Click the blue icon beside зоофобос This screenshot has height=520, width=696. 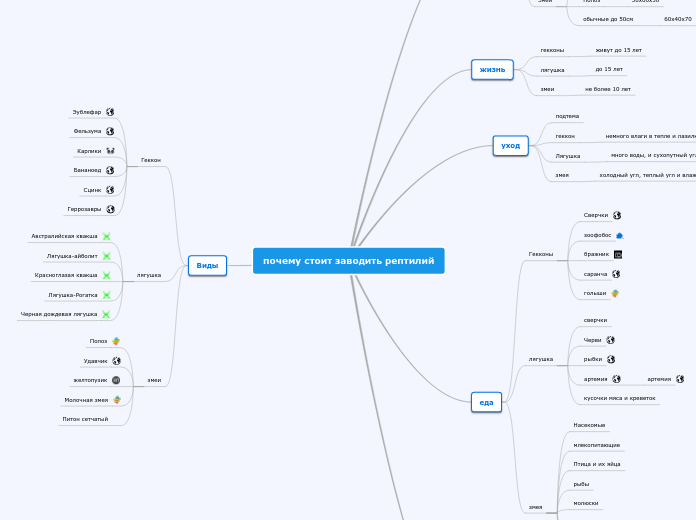coord(620,235)
